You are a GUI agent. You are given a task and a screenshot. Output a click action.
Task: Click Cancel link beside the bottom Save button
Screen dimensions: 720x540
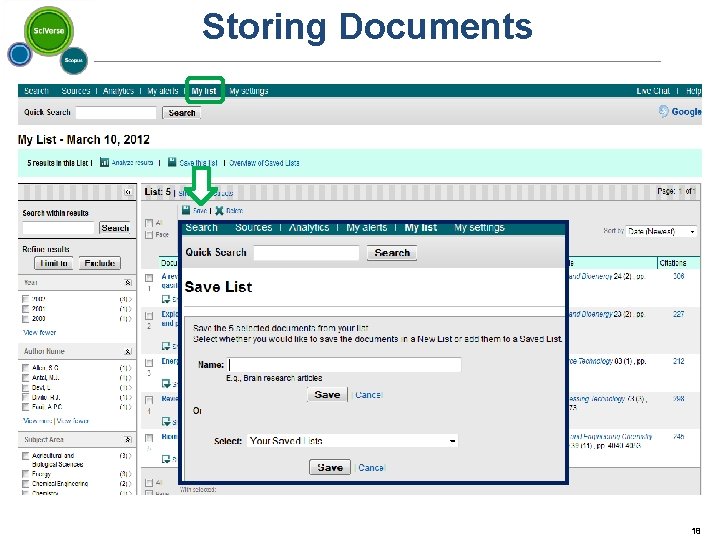pos(371,467)
